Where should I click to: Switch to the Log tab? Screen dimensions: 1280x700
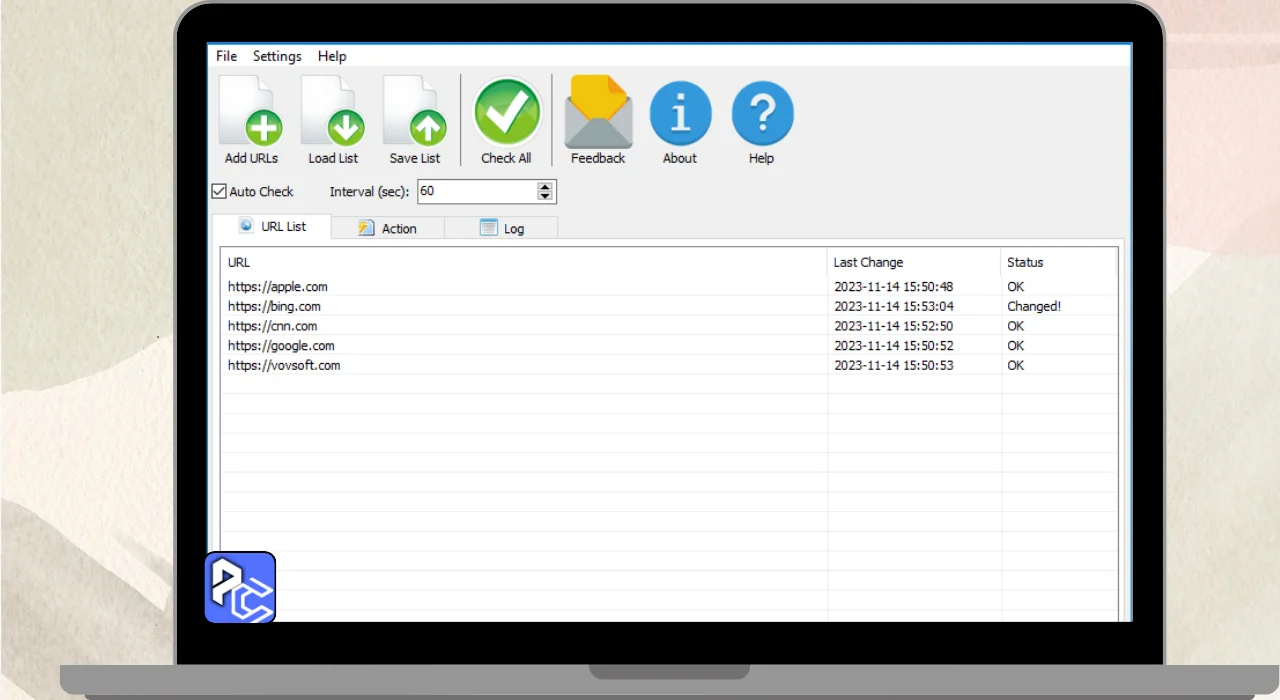point(502,228)
